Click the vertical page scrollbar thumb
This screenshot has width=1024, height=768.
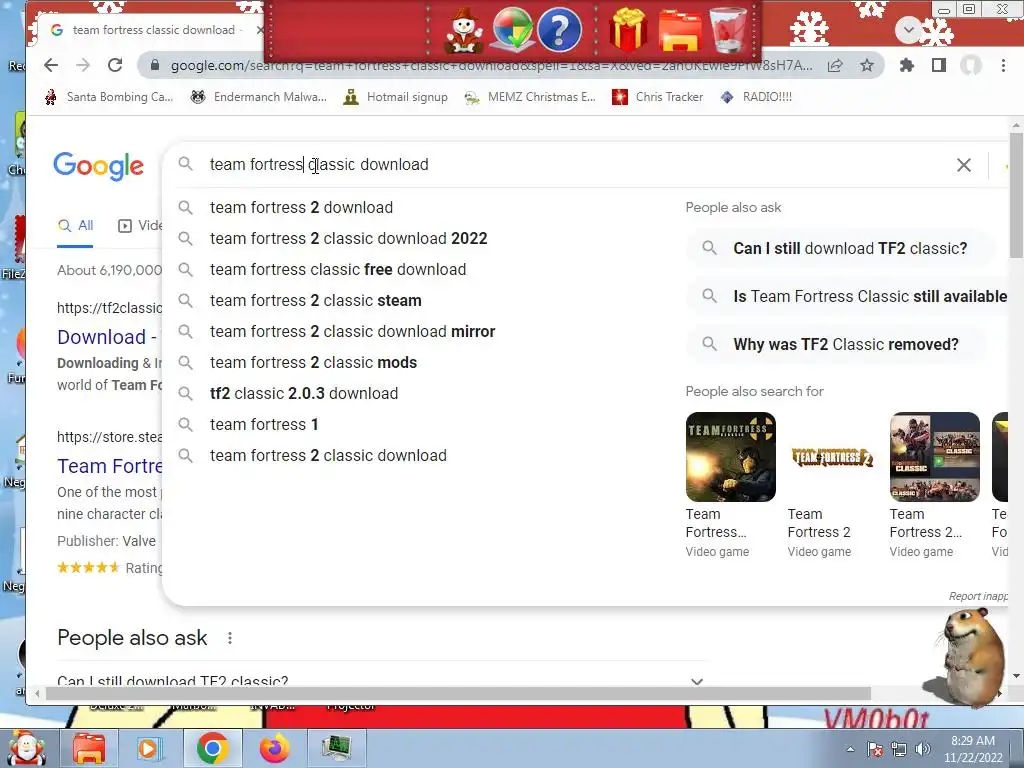click(1016, 195)
